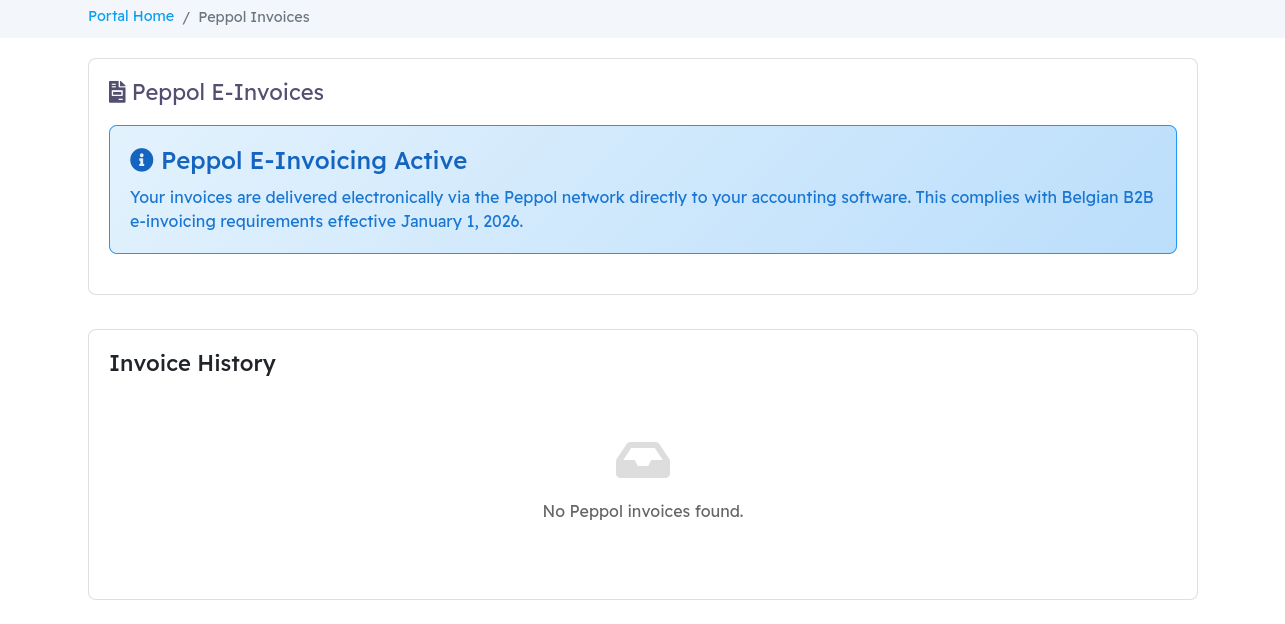Open the Portal Home breadcrumb link
The width and height of the screenshot is (1285, 624).
tap(131, 17)
